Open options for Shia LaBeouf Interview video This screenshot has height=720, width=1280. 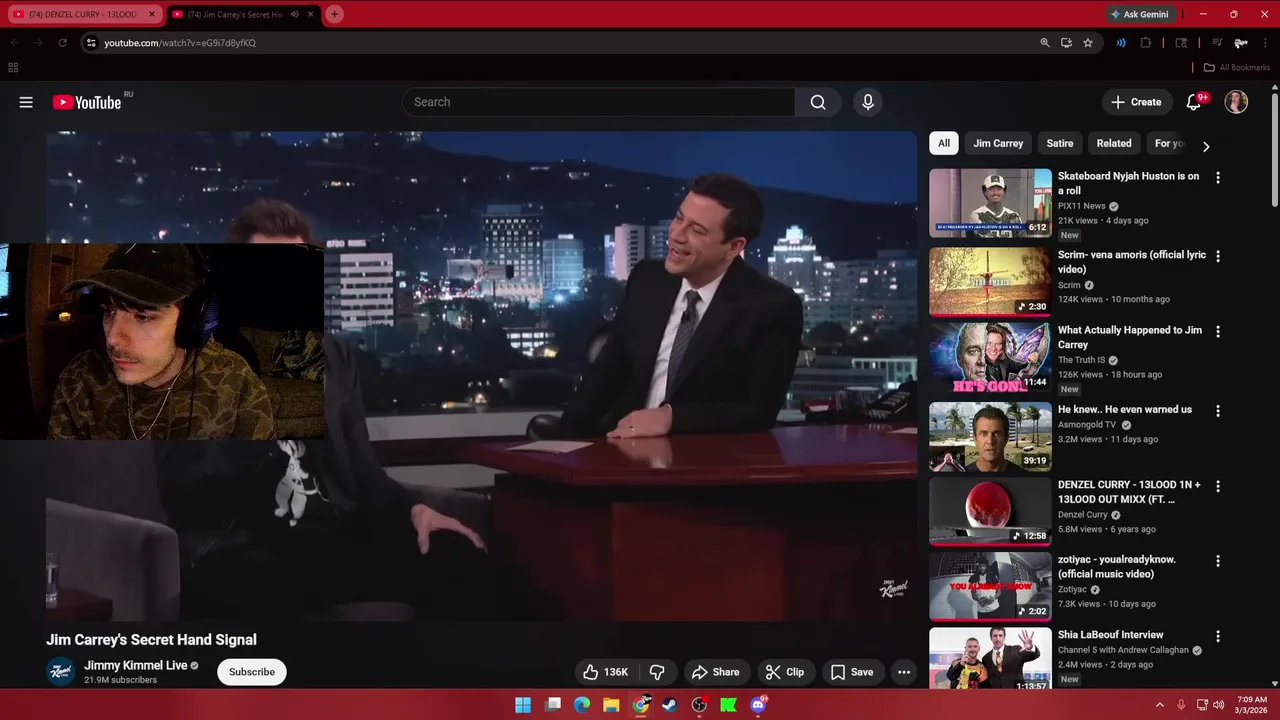1217,636
